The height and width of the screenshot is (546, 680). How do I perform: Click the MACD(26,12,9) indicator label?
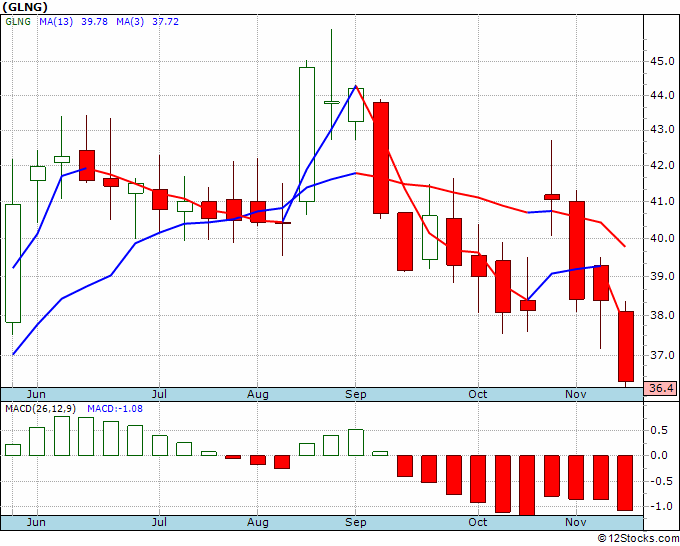[x=40, y=409]
